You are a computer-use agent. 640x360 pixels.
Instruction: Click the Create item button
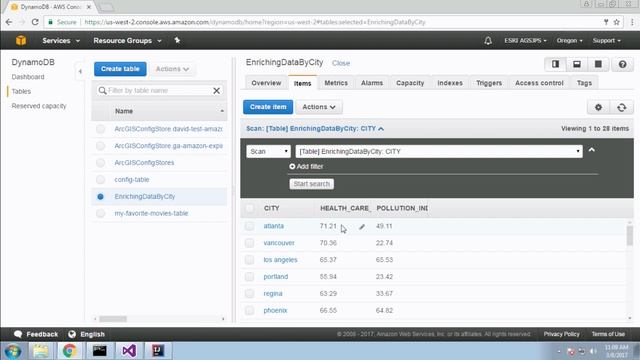pyautogui.click(x=268, y=107)
